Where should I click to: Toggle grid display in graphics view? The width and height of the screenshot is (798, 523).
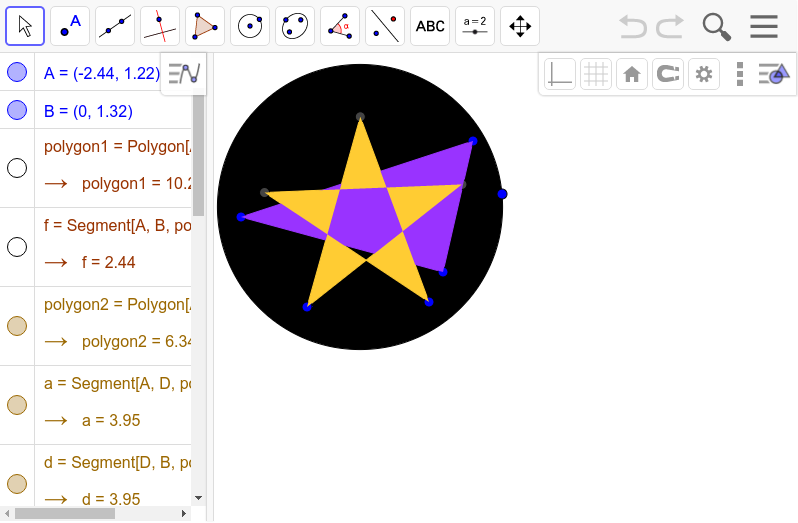coord(596,74)
